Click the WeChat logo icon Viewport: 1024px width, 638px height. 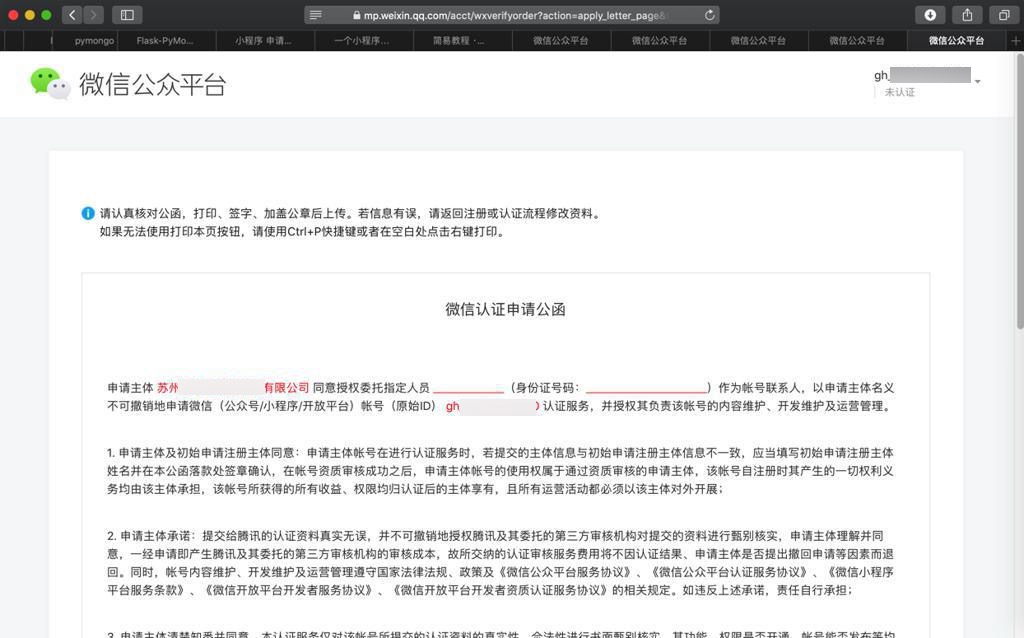50,84
